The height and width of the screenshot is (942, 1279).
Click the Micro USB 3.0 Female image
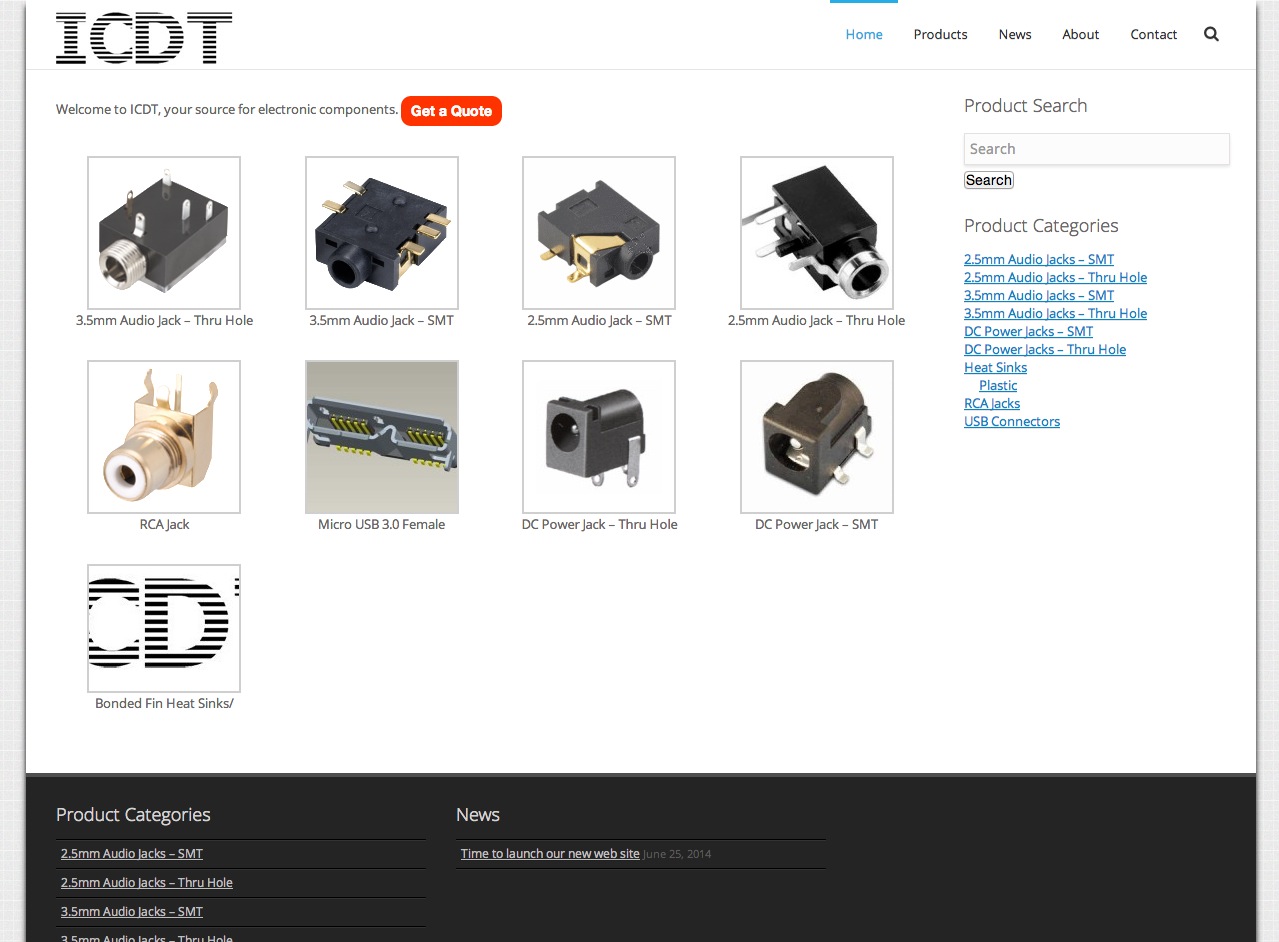tap(381, 437)
